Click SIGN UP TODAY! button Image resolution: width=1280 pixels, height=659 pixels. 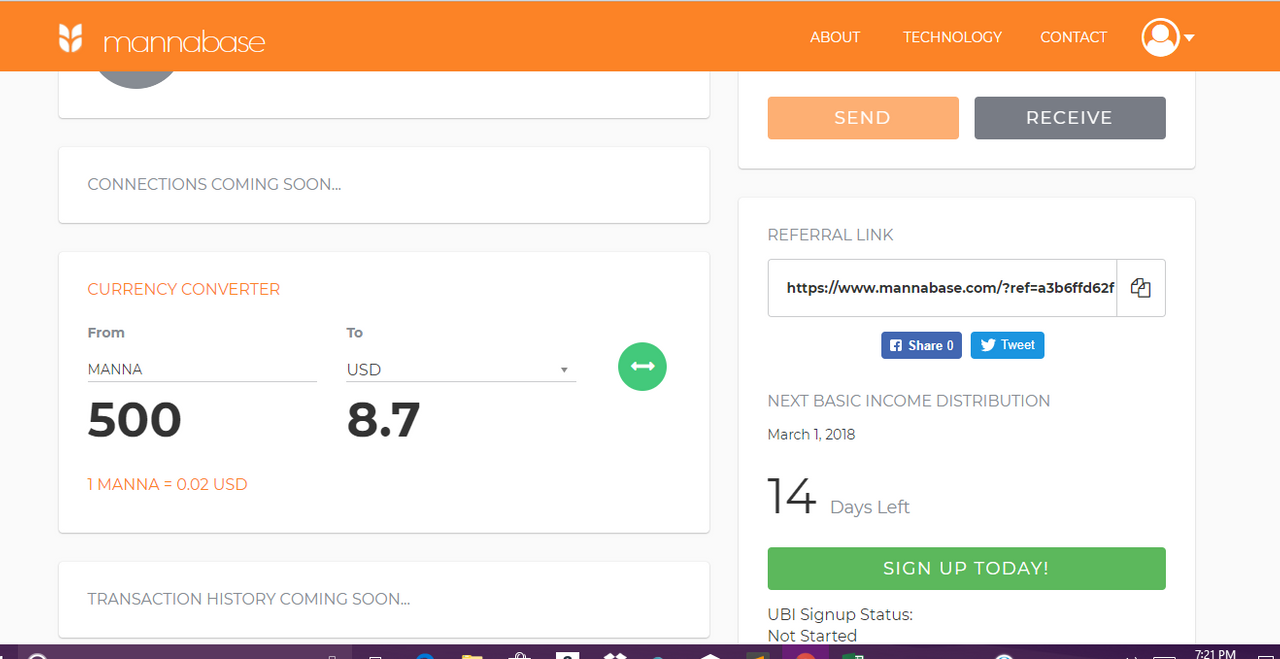pyautogui.click(x=966, y=568)
